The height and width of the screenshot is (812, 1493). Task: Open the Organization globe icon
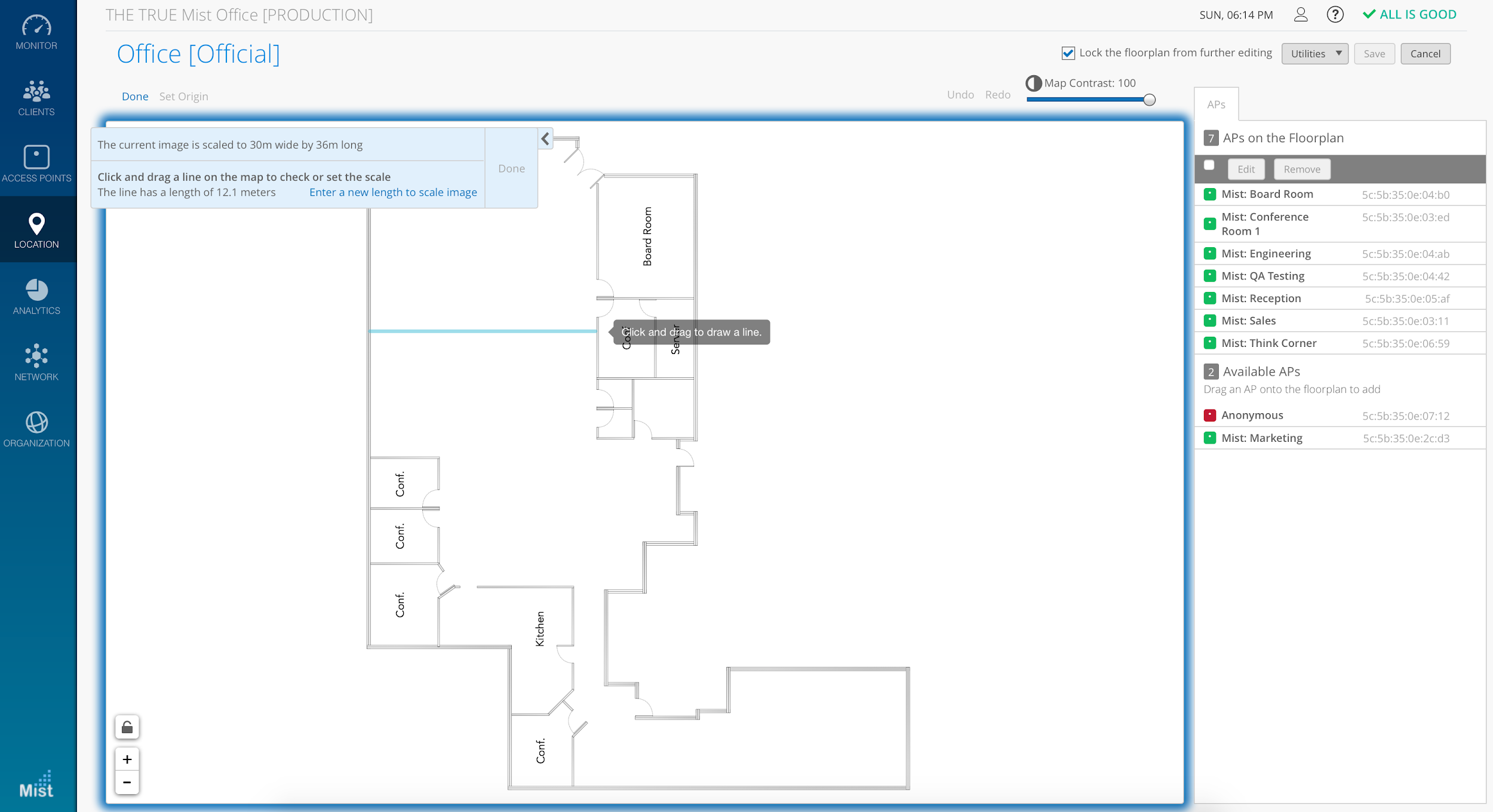pos(36,423)
